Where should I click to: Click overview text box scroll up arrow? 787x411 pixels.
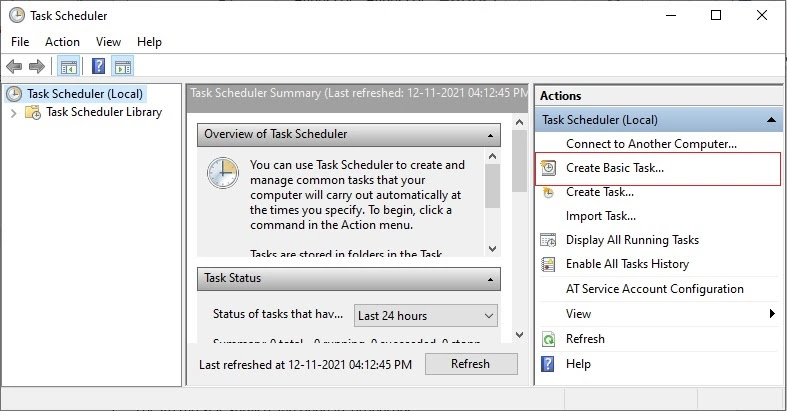(x=492, y=157)
